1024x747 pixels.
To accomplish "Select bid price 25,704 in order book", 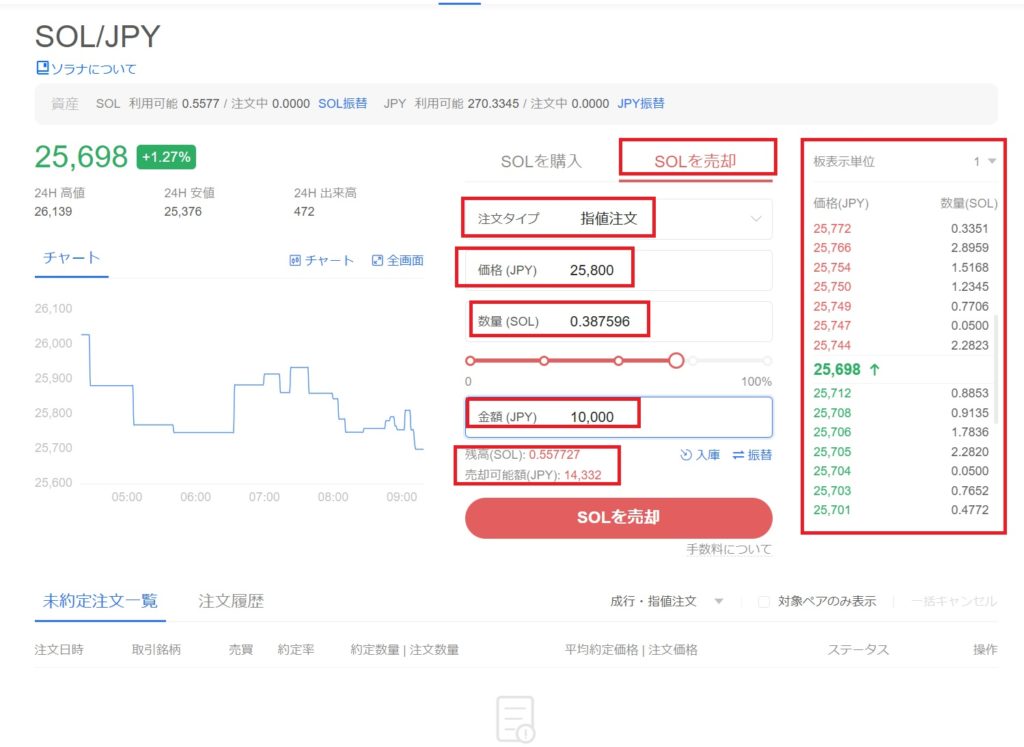I will point(832,471).
